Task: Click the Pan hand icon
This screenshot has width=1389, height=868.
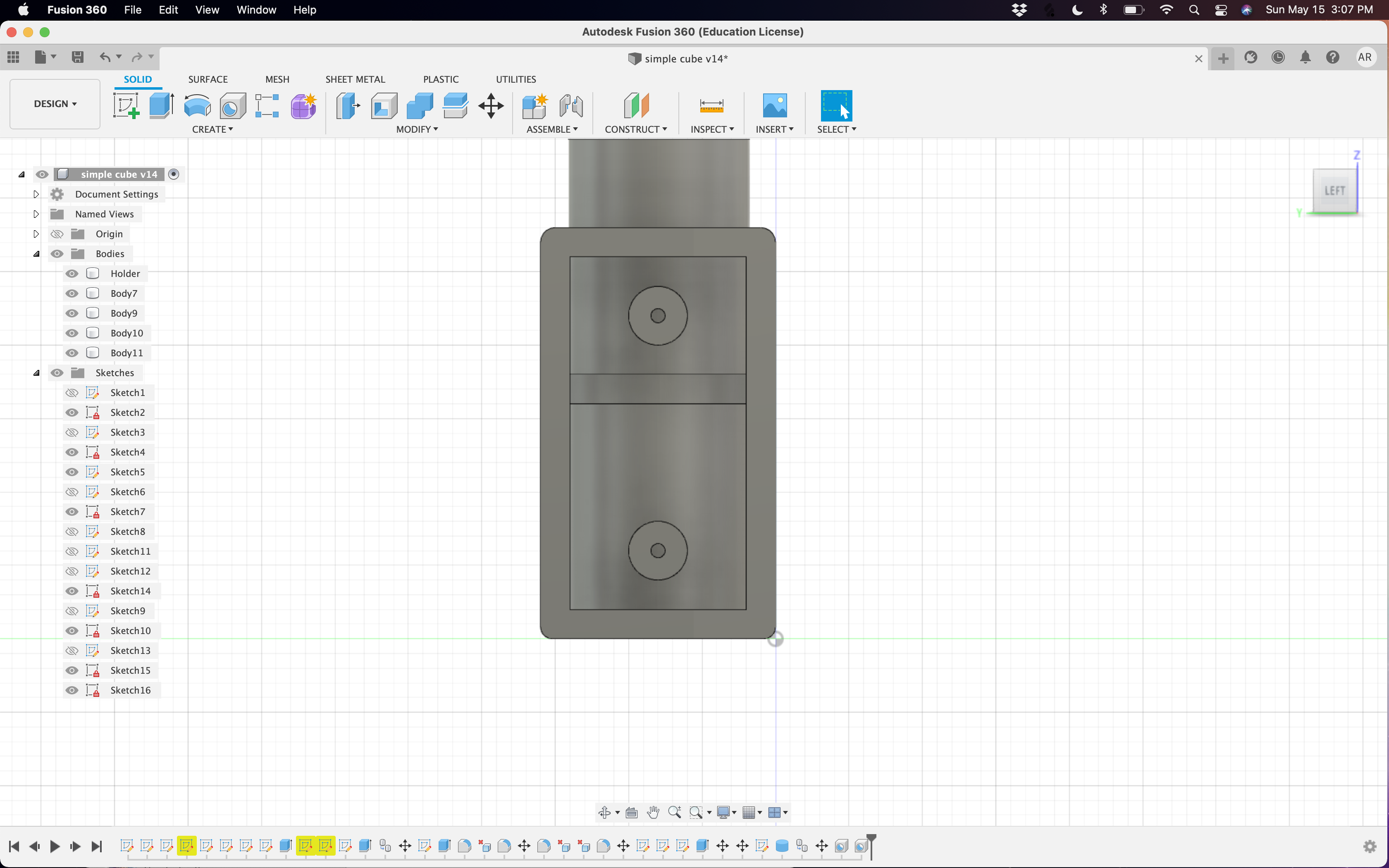Action: tap(653, 812)
